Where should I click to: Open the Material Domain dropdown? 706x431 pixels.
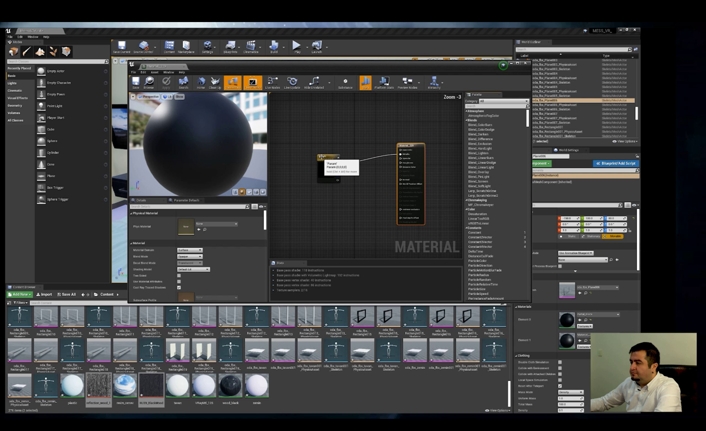pos(190,250)
